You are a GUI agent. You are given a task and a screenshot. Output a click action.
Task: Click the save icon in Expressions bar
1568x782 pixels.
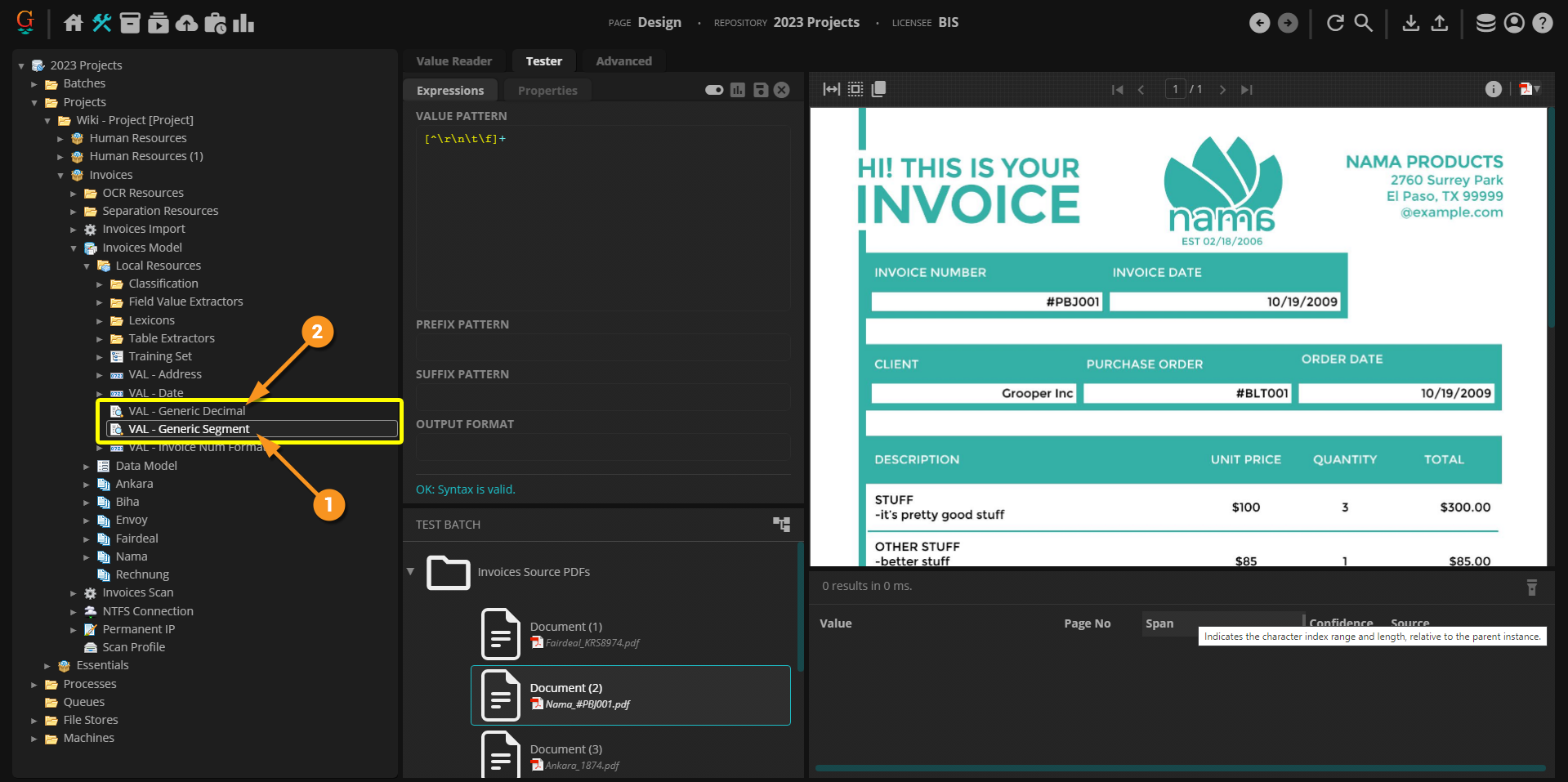[x=760, y=90]
